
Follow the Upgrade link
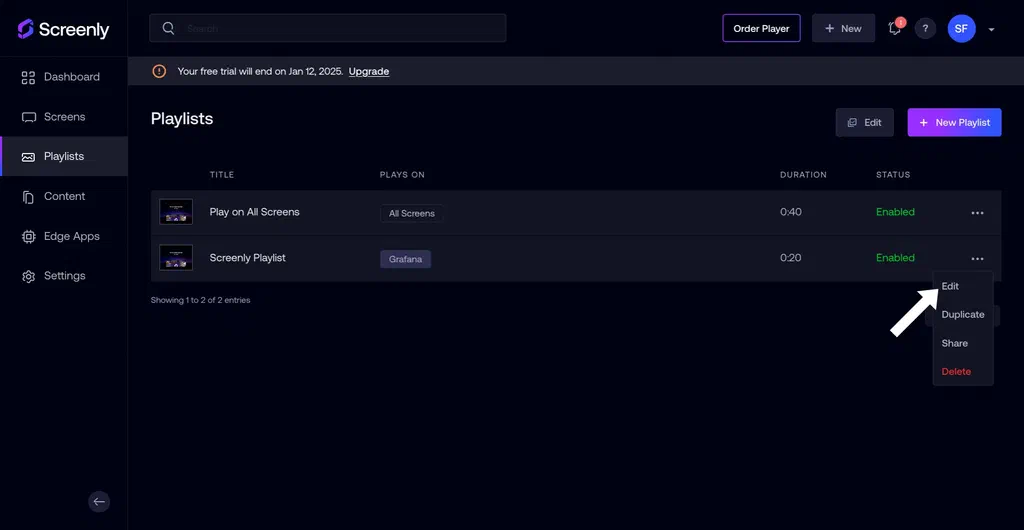pos(369,71)
